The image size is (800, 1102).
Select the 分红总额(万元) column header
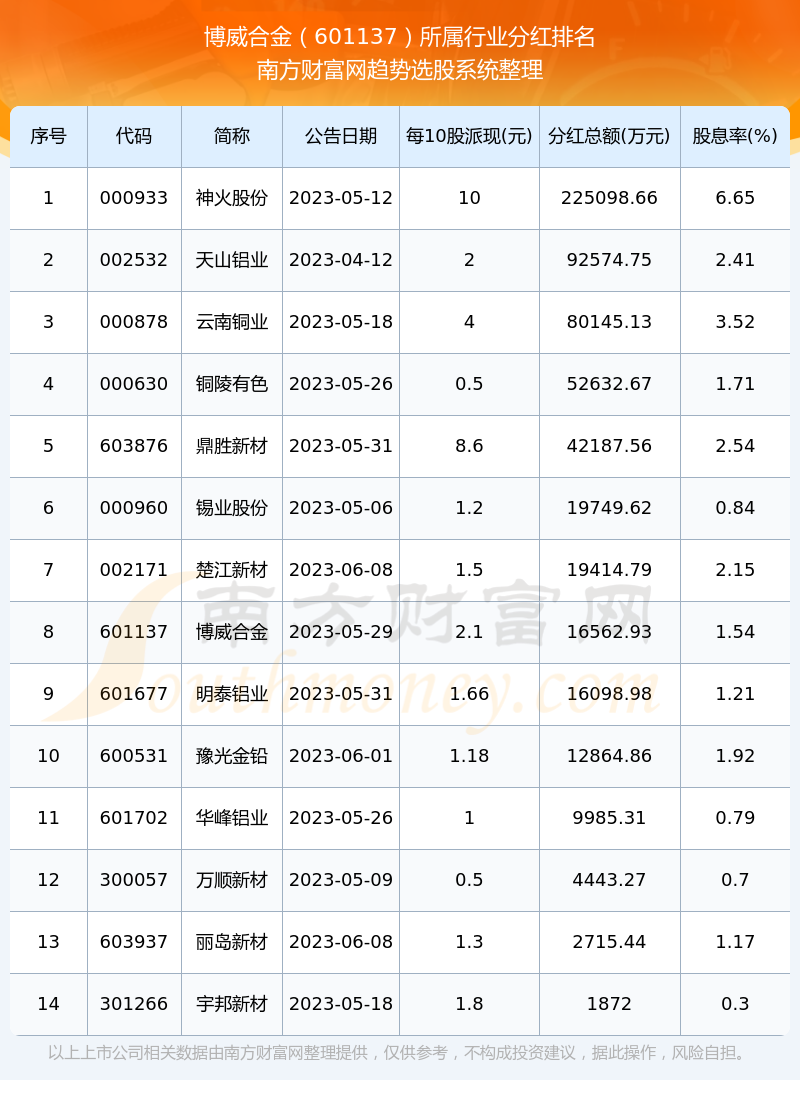tap(609, 136)
